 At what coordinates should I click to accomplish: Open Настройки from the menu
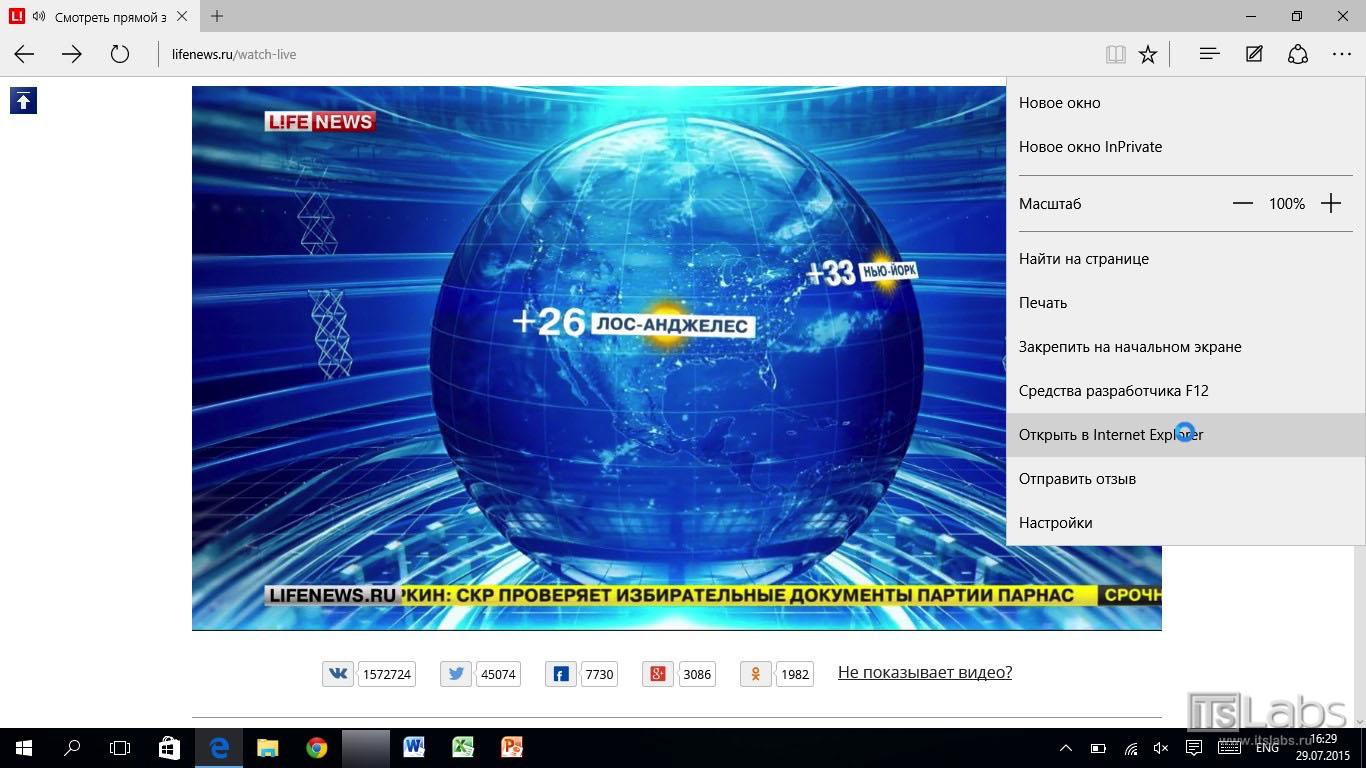[x=1185, y=523]
